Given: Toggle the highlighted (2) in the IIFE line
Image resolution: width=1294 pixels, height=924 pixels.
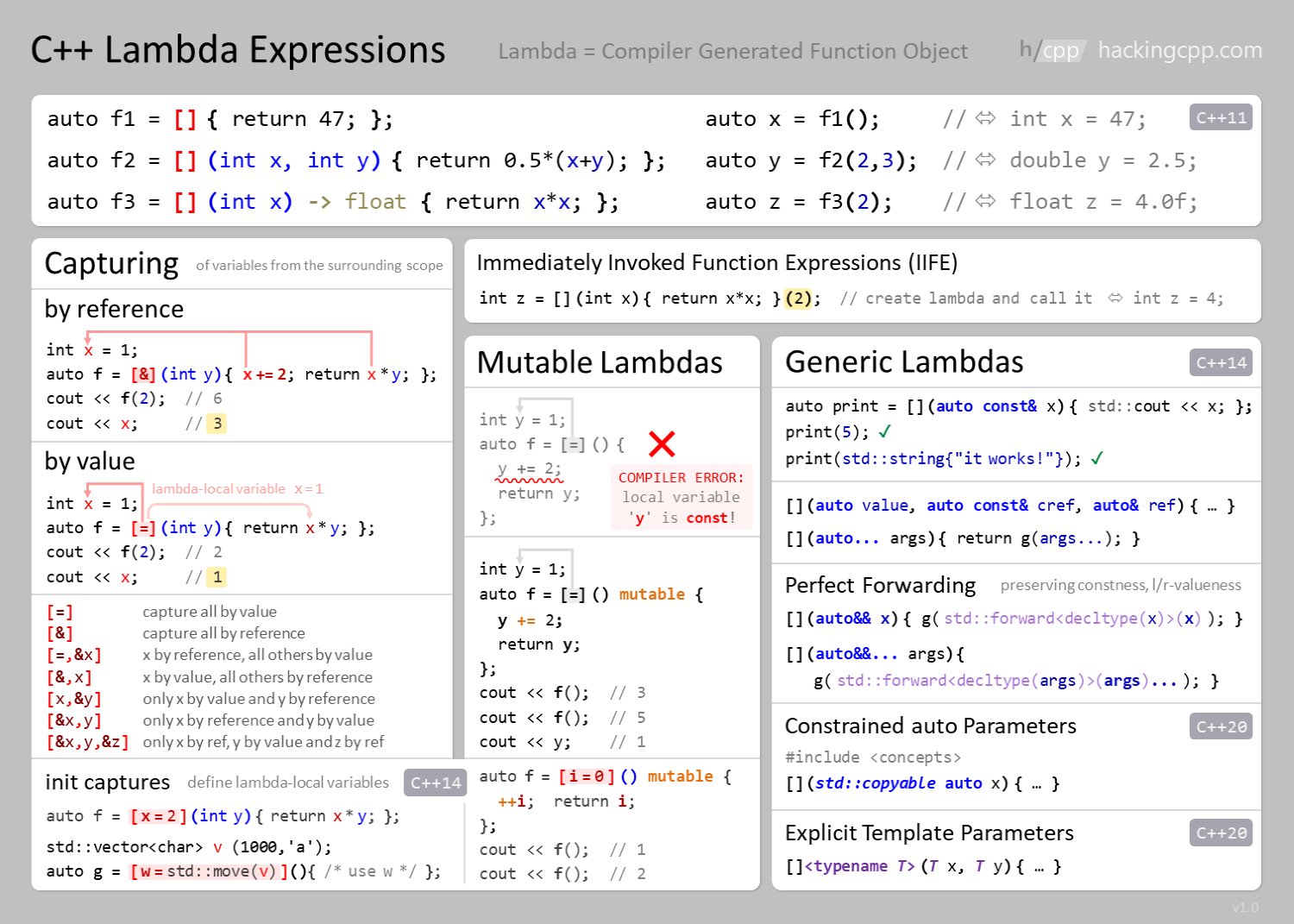Looking at the screenshot, I should tap(798, 298).
